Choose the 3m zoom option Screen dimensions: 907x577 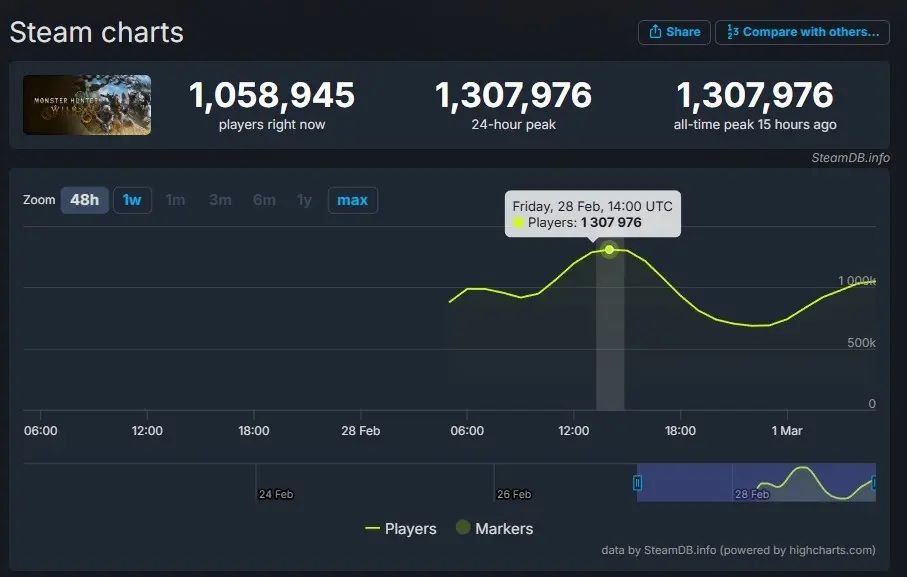220,200
